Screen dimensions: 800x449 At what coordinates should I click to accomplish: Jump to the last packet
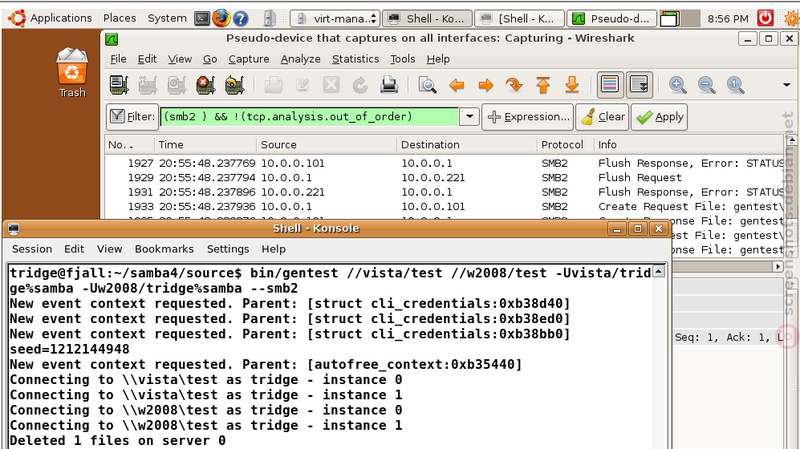[x=572, y=85]
